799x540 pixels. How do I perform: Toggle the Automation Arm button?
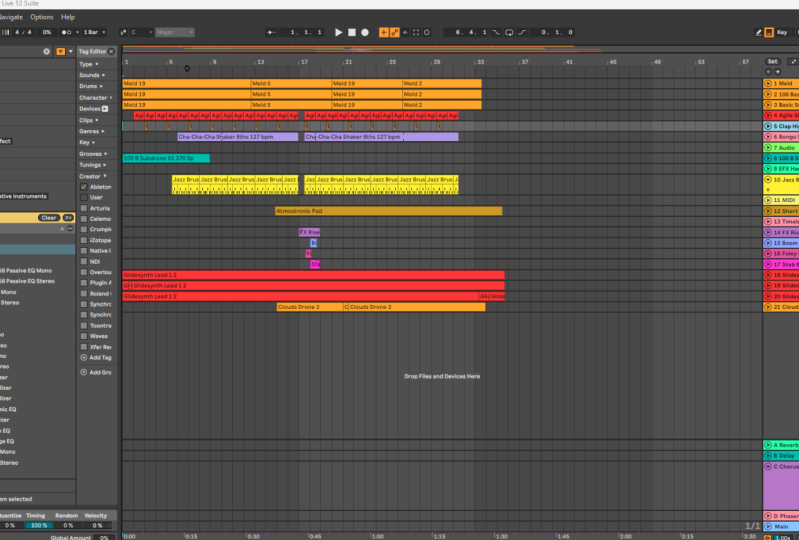point(394,32)
